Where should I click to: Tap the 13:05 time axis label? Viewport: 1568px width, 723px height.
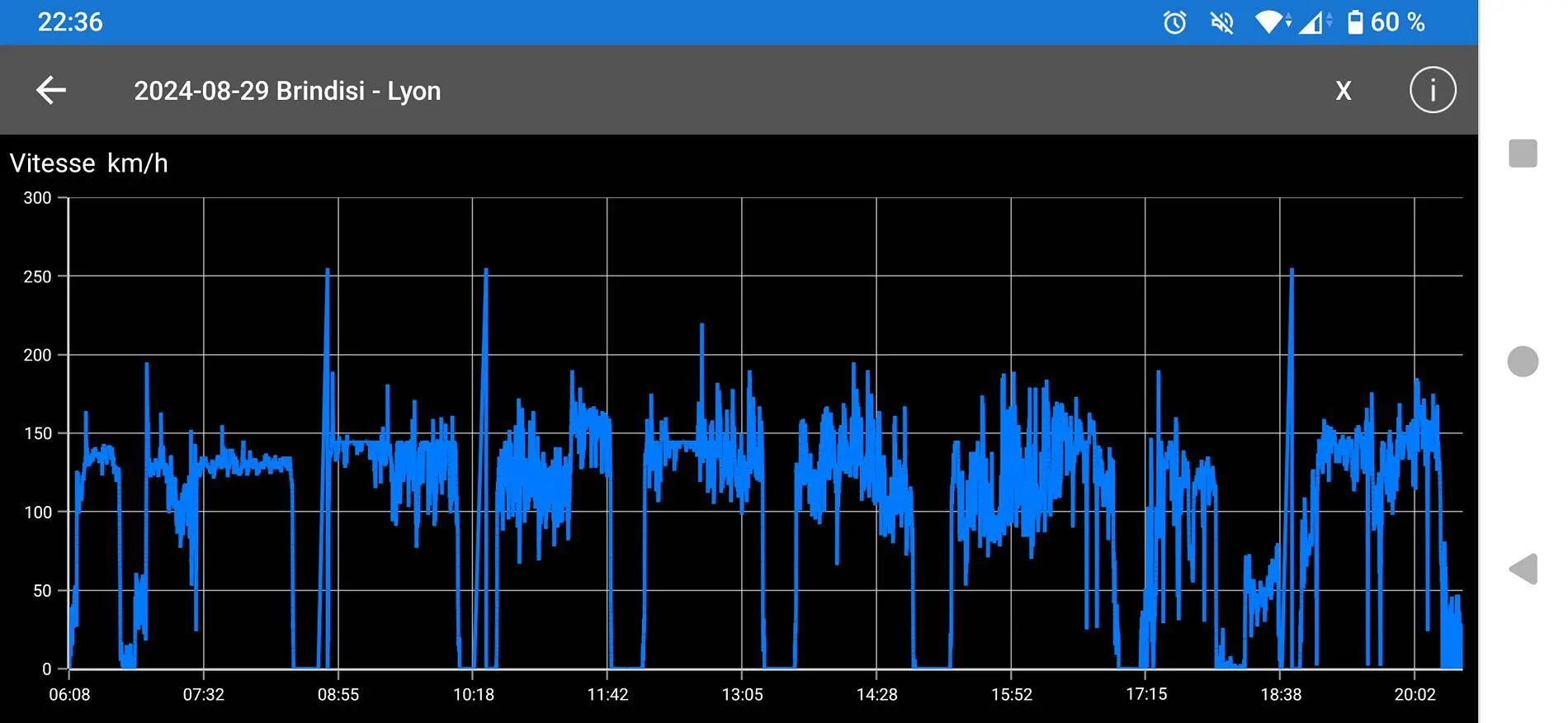[x=743, y=695]
